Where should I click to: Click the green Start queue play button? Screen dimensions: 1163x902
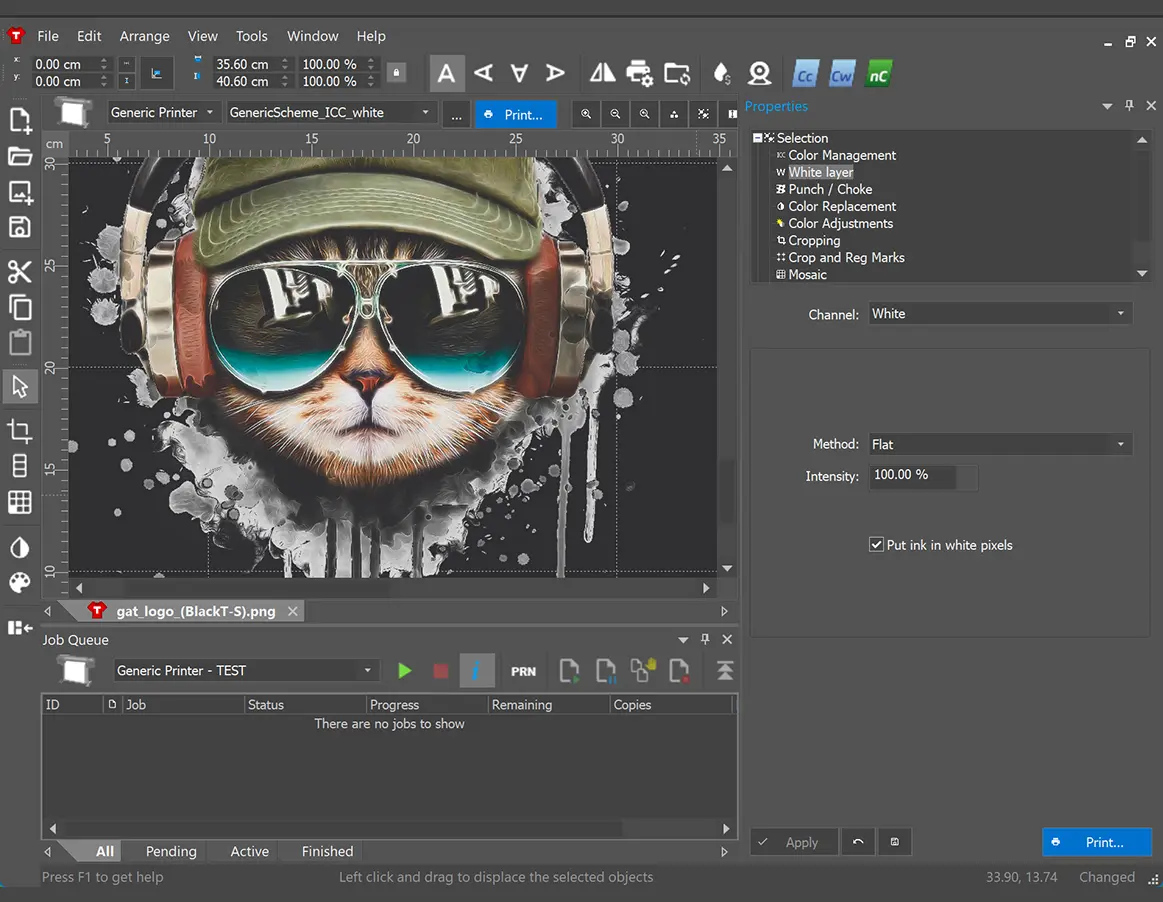coord(404,671)
